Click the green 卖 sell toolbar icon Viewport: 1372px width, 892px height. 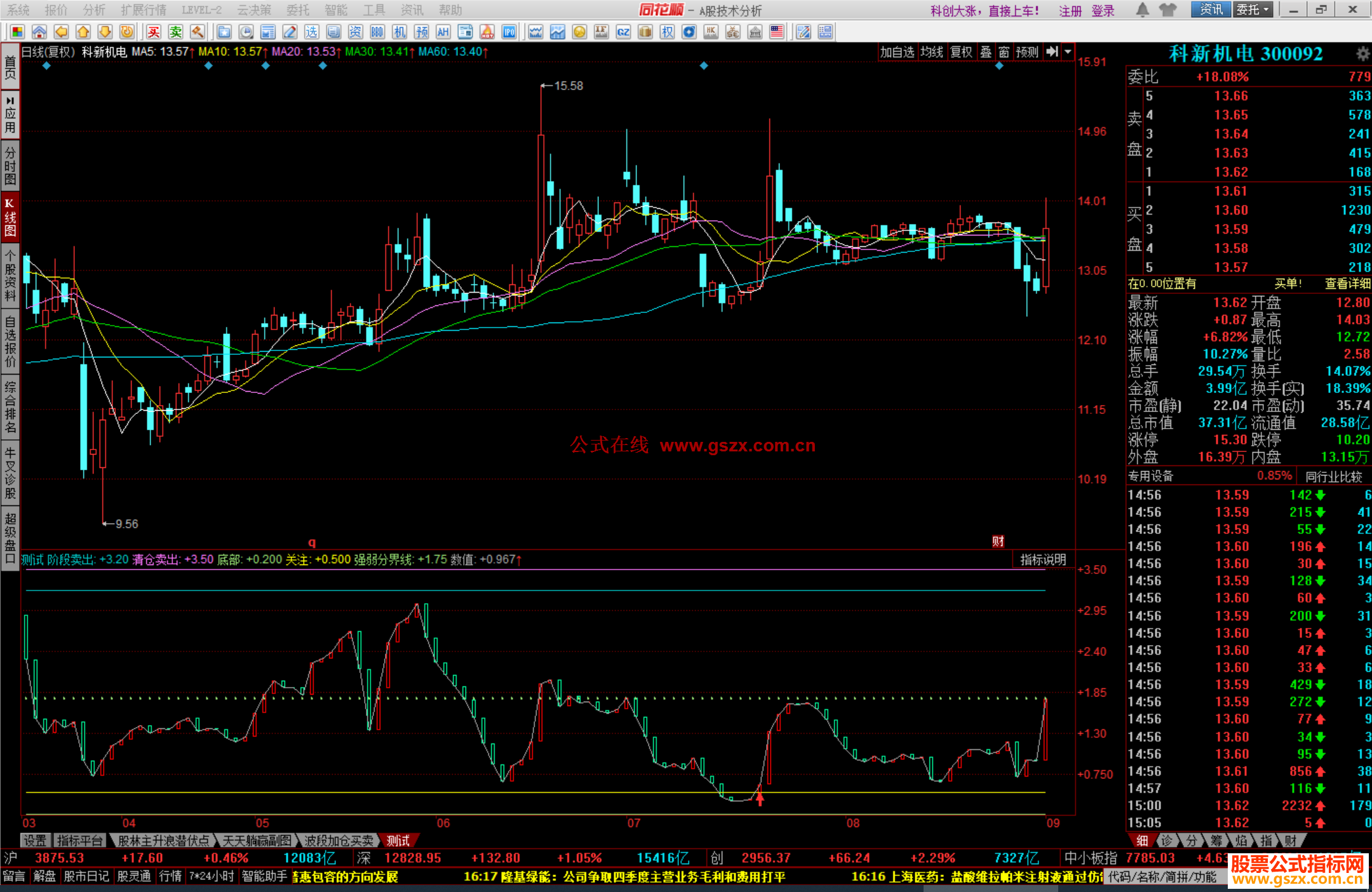point(175,32)
